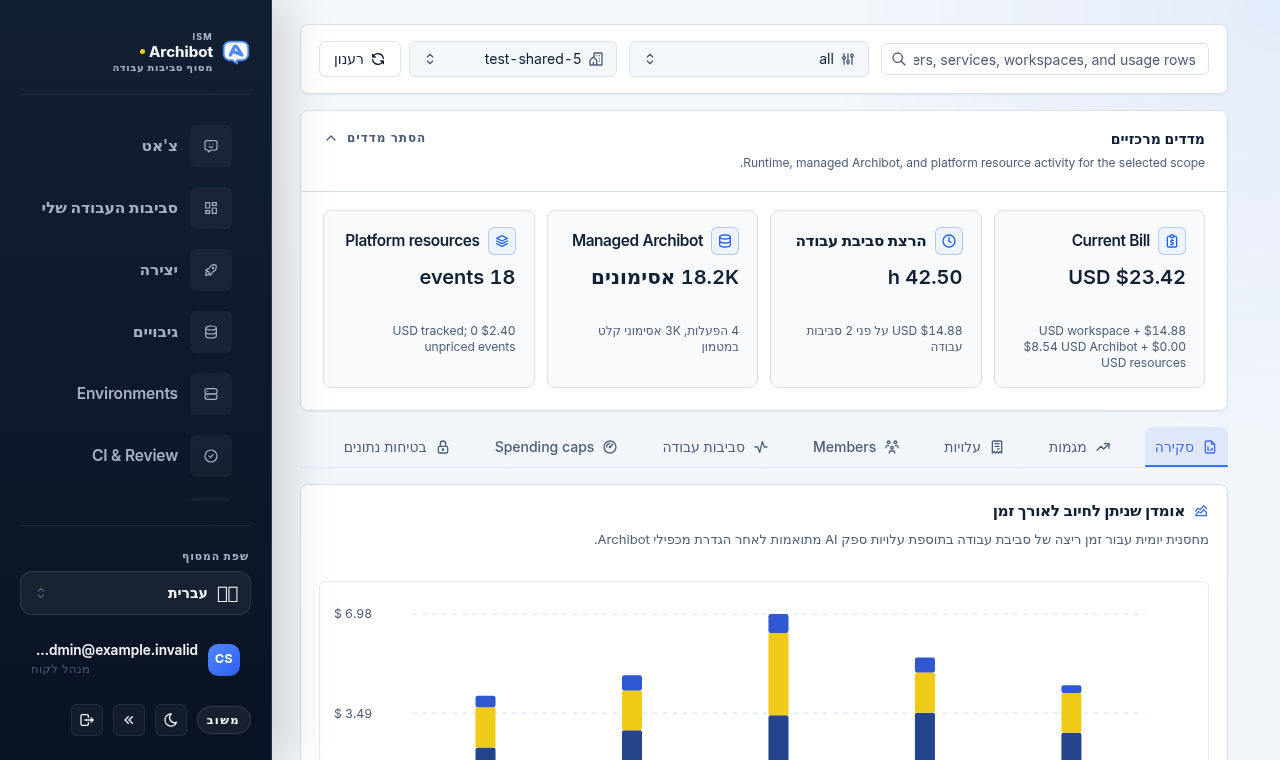This screenshot has width=1280, height=760.
Task: Open the CI & Review checkmark icon
Action: 211,456
